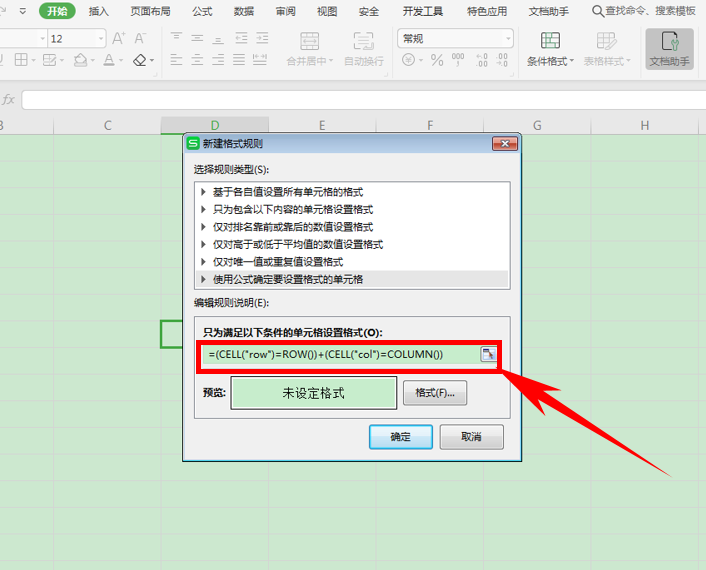Switch to the 开始 tab
Viewport: 706px width, 570px height.
click(57, 11)
